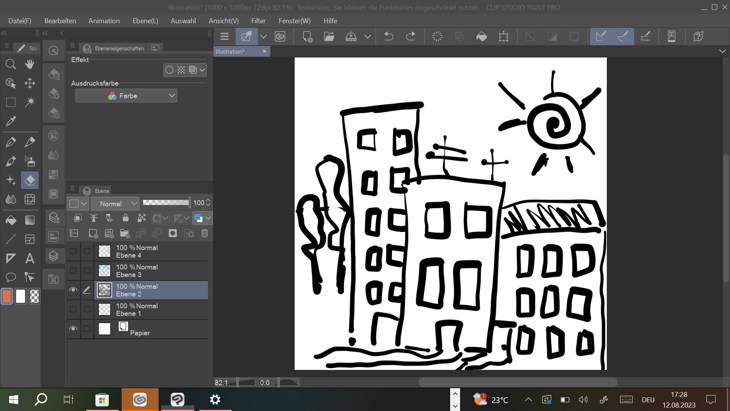This screenshot has width=730, height=411.
Task: Select the Zoom magnifier tool
Action: point(11,64)
